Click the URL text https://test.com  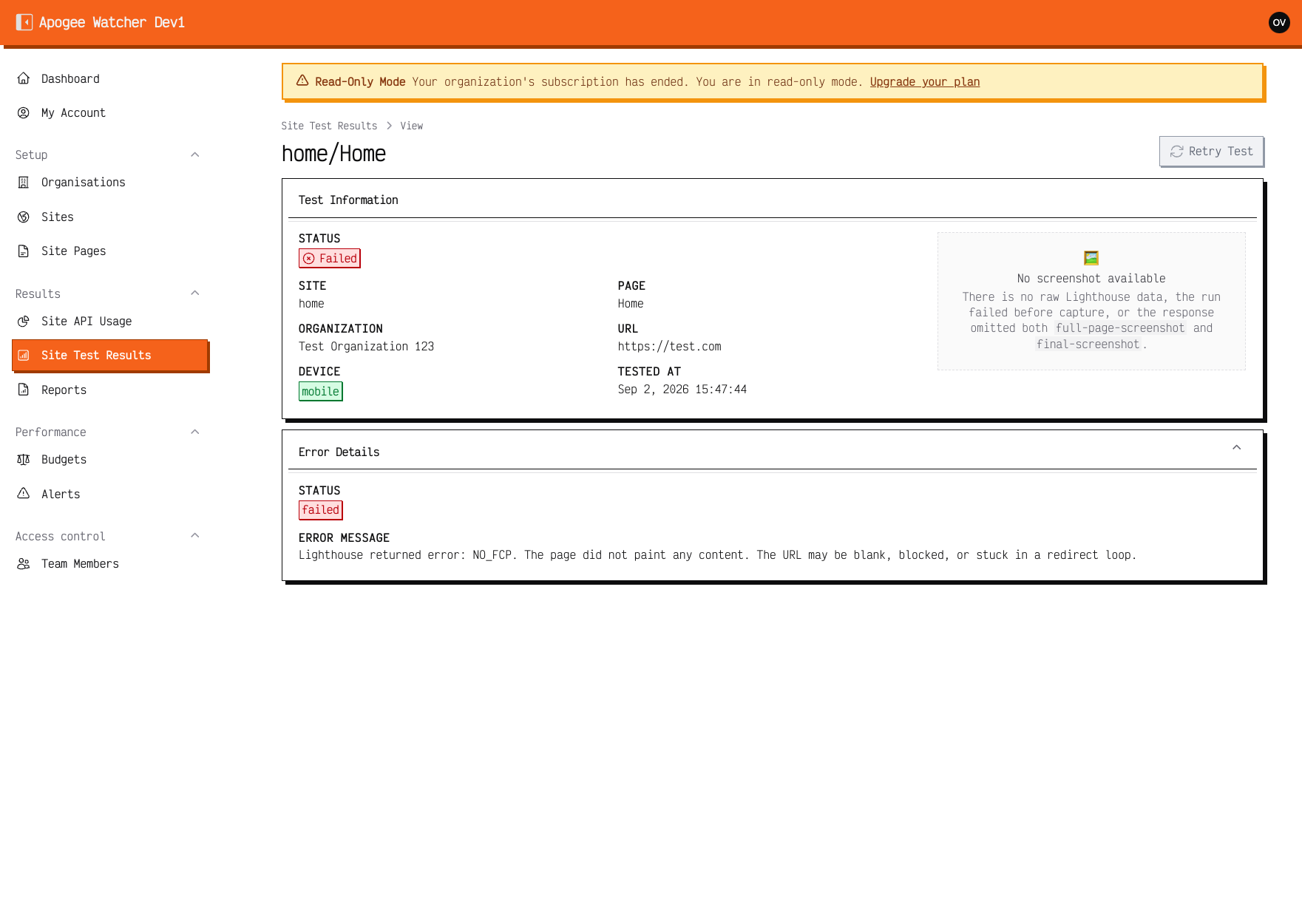tap(670, 347)
